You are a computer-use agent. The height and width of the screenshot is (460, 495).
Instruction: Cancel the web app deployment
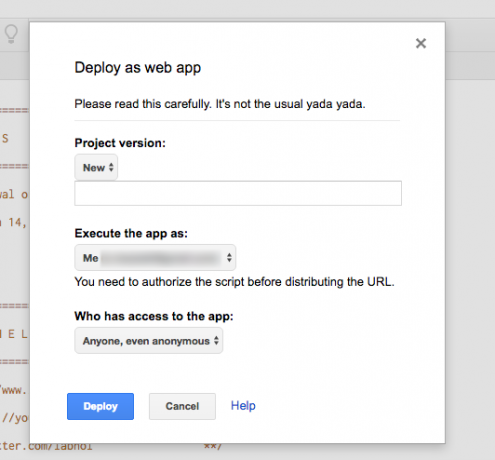(x=182, y=406)
